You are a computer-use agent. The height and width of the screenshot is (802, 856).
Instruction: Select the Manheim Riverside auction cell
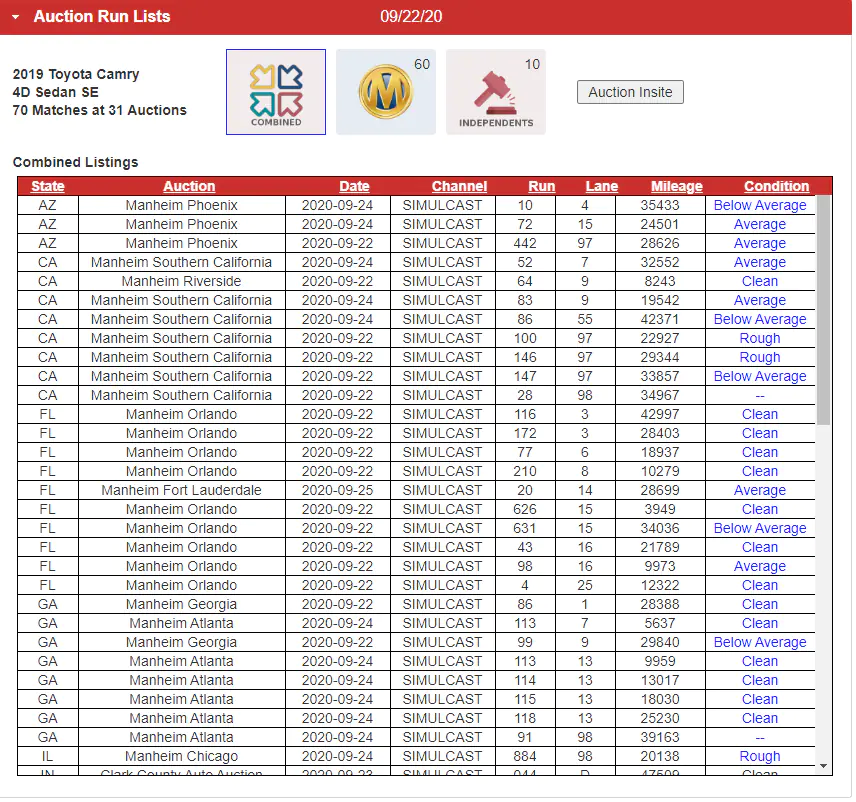point(182,282)
